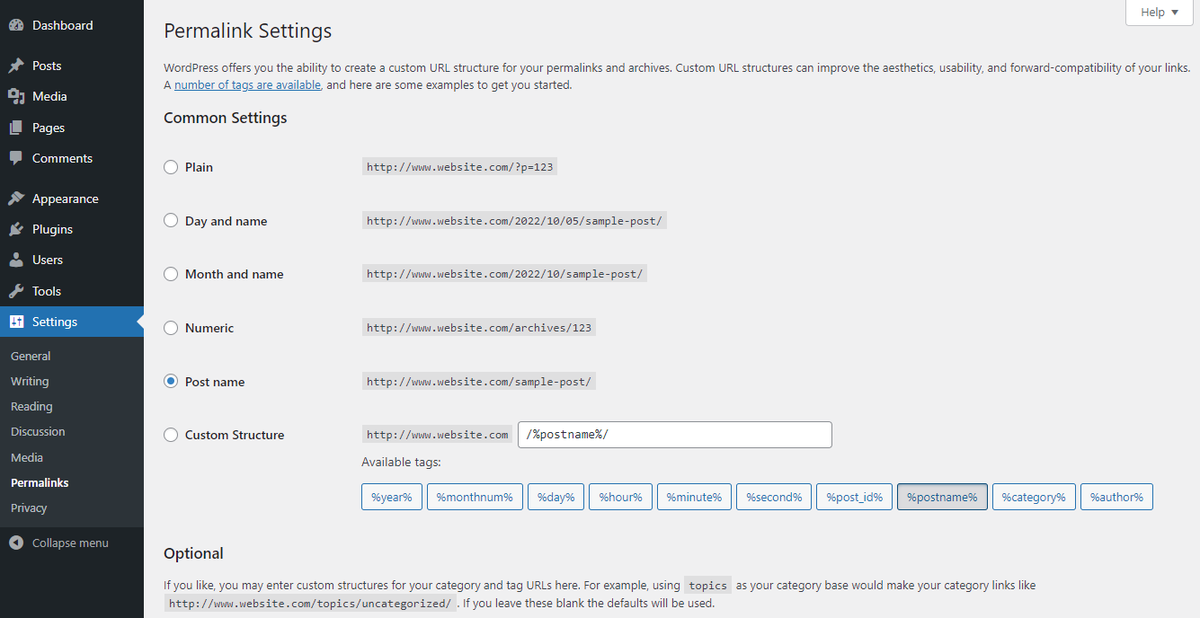Click the Pages icon in sidebar
Screen dimensions: 1200x618
[16, 128]
